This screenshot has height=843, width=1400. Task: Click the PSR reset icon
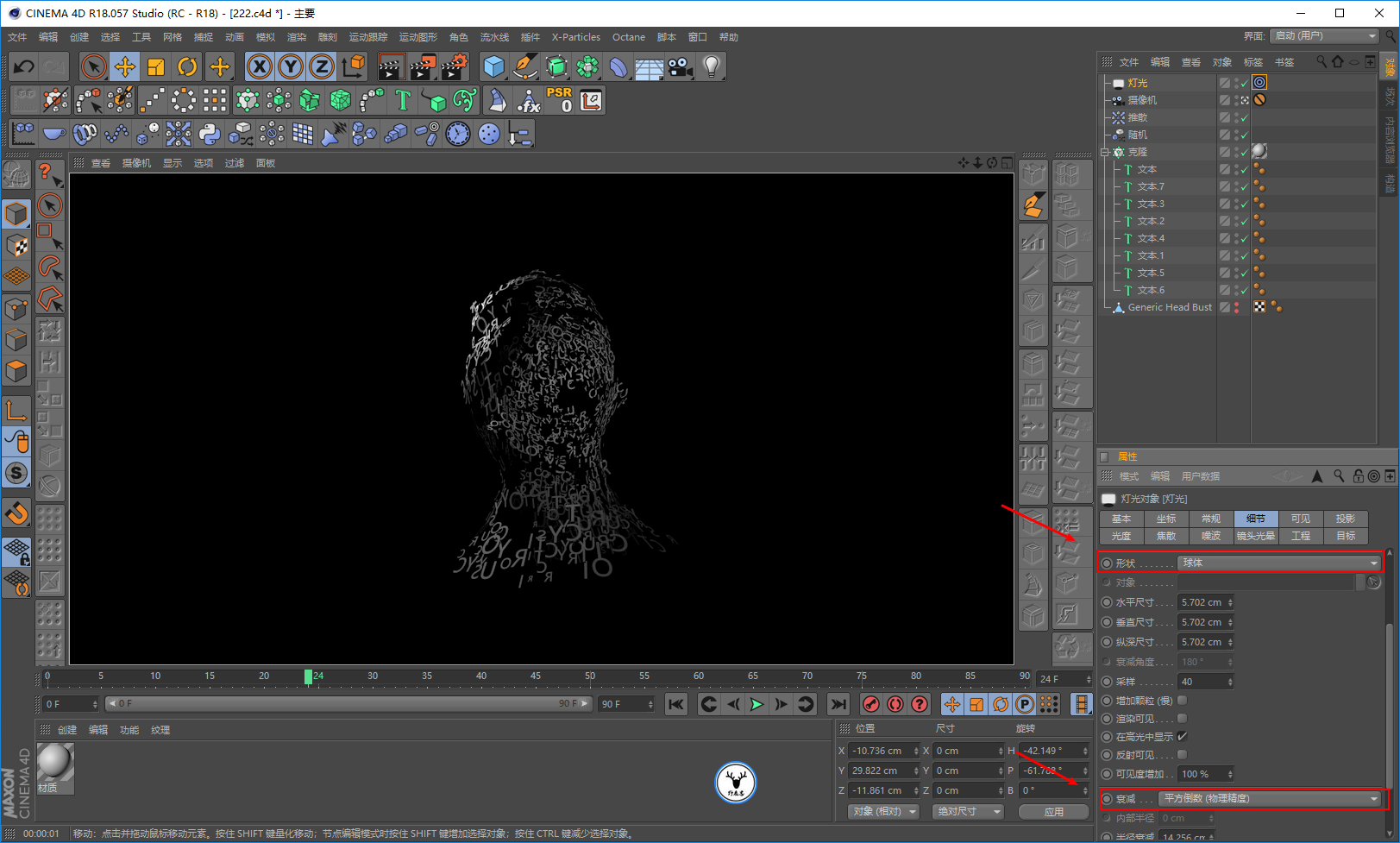[559, 100]
